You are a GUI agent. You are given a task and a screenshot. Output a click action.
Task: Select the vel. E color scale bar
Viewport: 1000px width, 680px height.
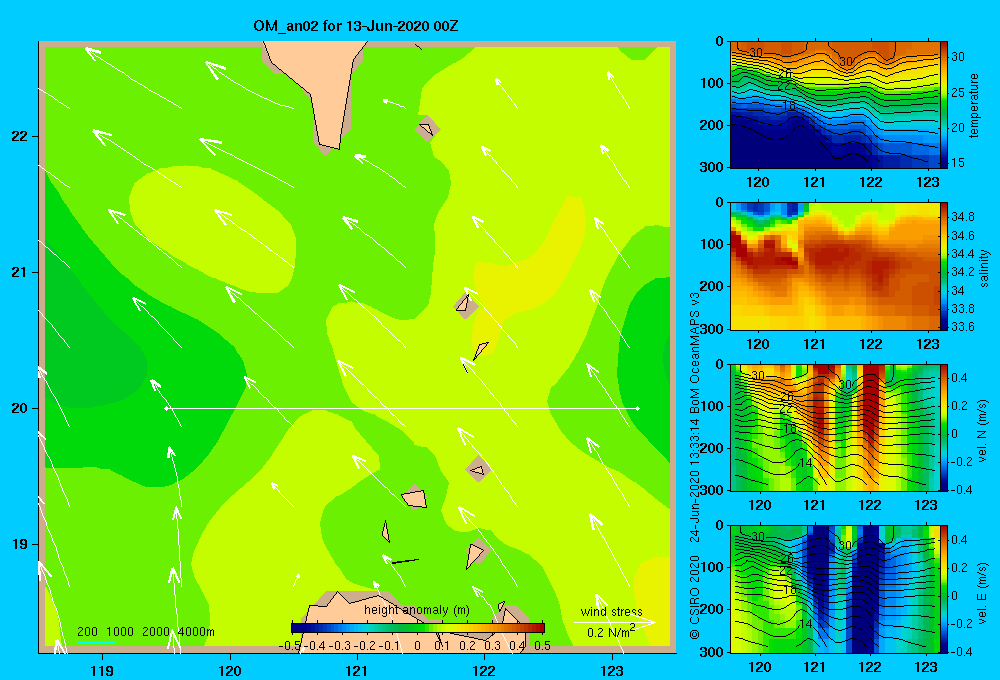point(944,589)
